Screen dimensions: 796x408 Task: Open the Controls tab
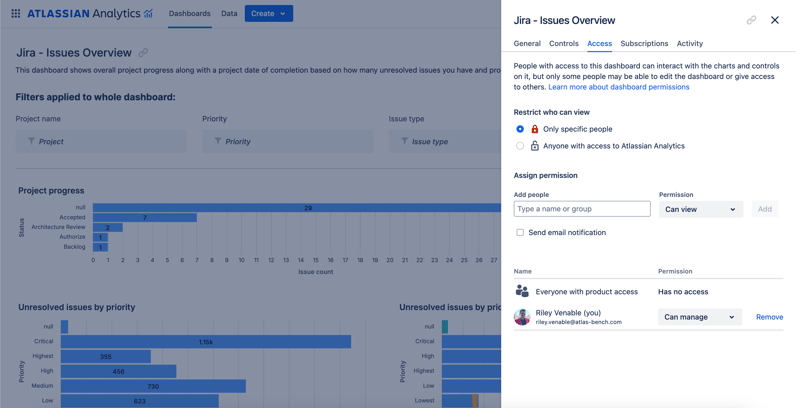pos(563,44)
